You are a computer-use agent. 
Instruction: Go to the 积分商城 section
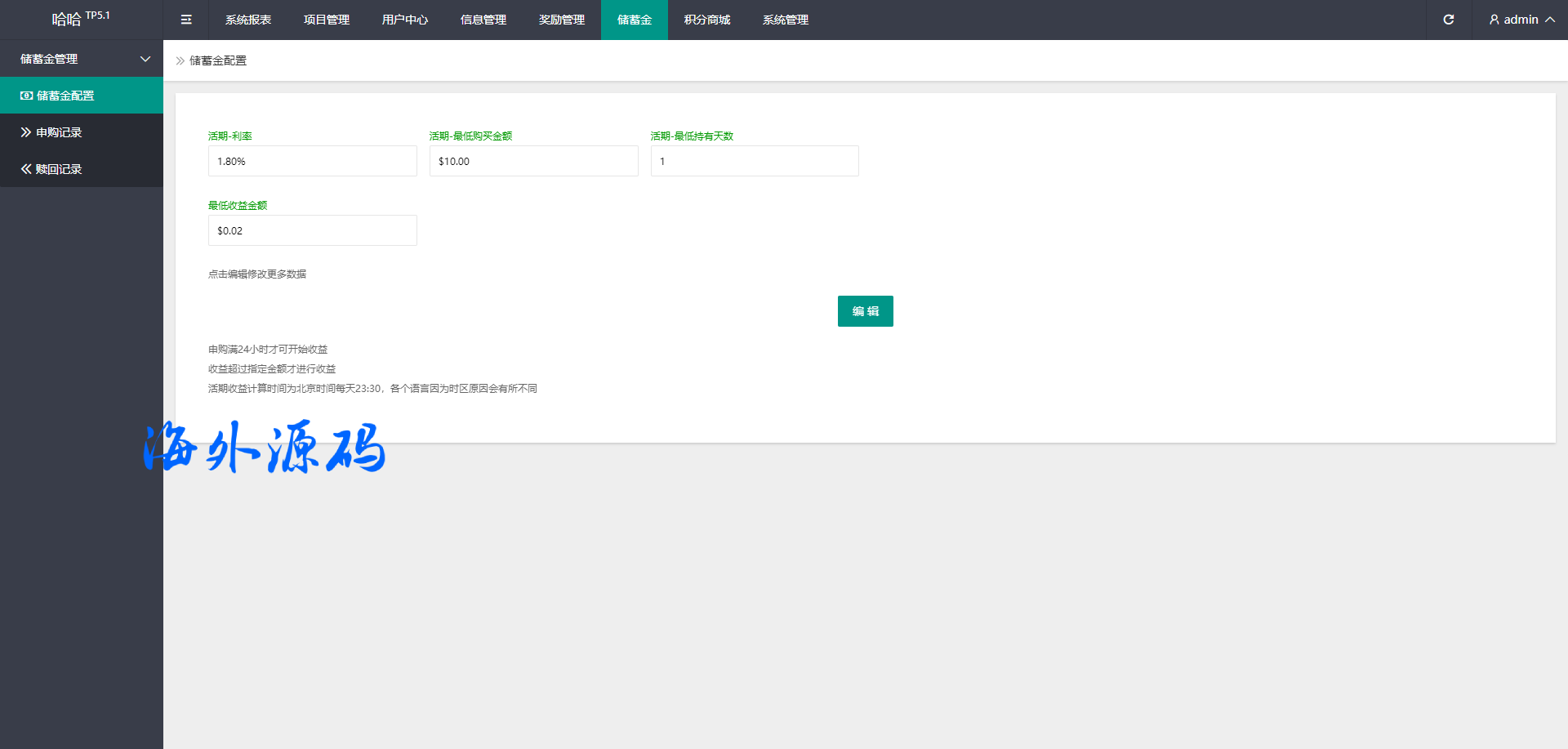707,20
